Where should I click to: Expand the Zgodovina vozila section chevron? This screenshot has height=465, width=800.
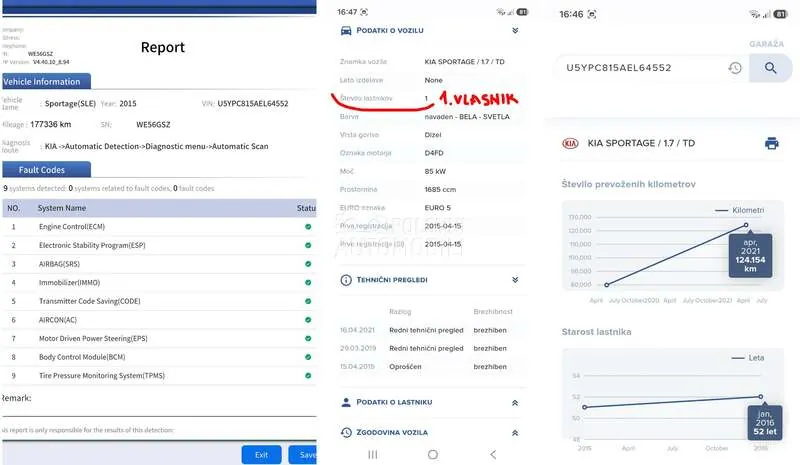coord(515,433)
